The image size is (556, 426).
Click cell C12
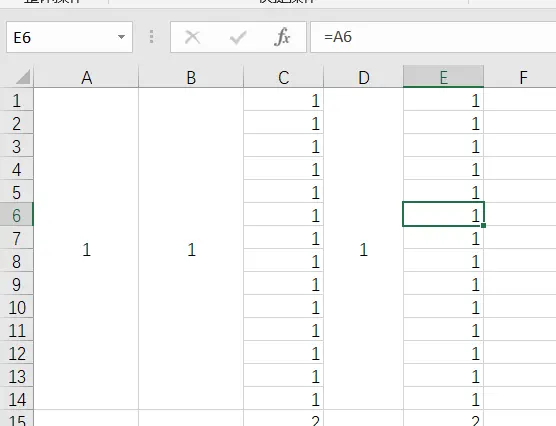284,352
